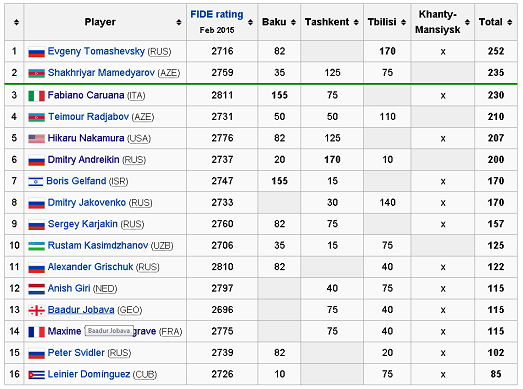Click Hikaru Nakamura link
The height and width of the screenshot is (389, 523).
pos(86,138)
